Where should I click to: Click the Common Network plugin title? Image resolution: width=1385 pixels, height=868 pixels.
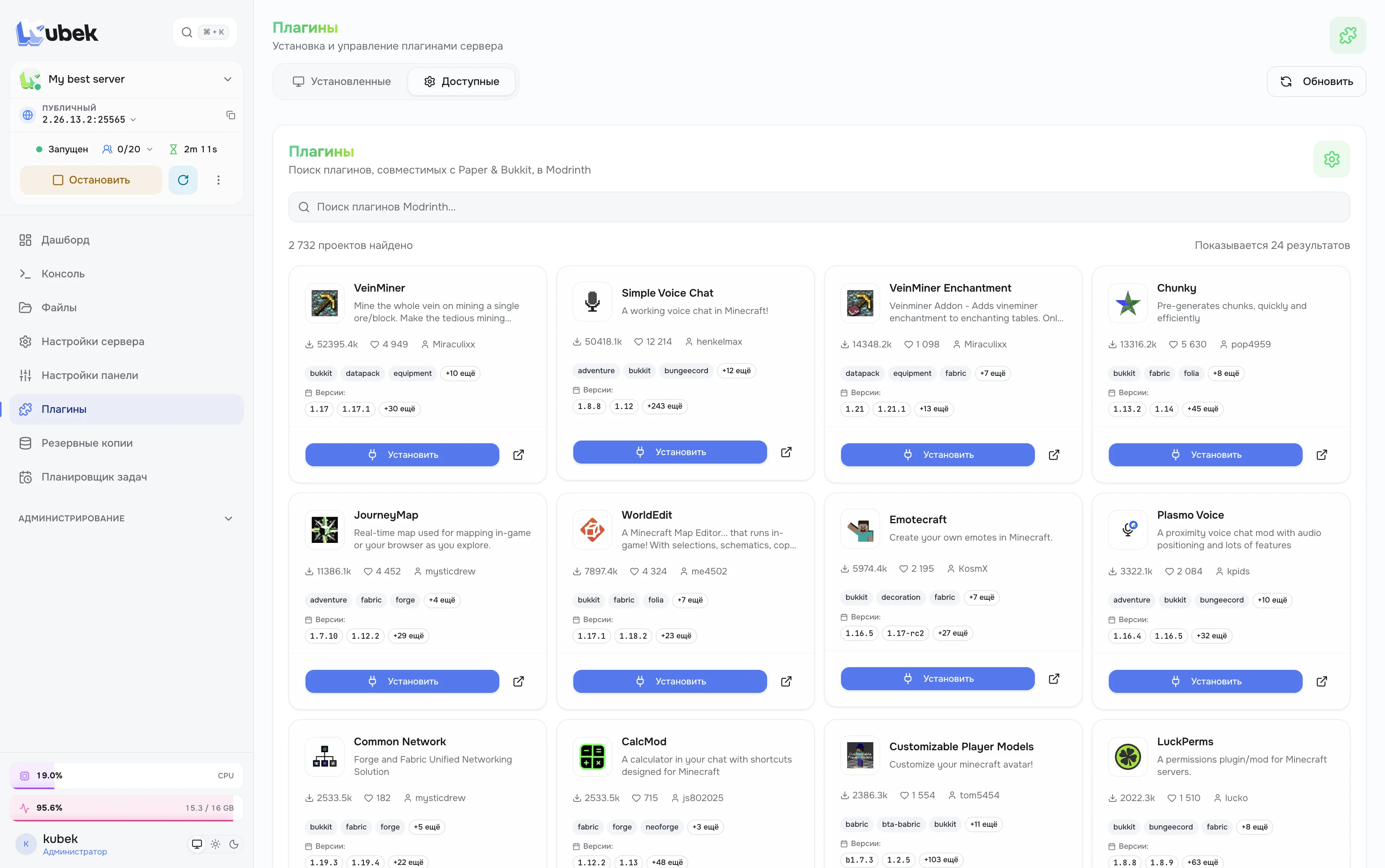coord(399,742)
